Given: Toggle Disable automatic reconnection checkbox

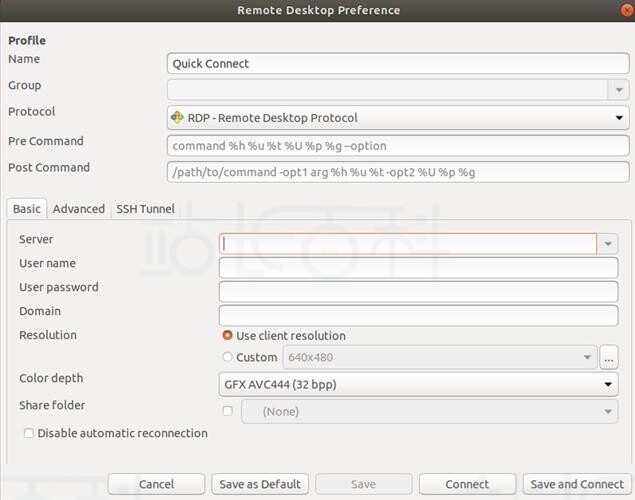Looking at the screenshot, I should point(29,433).
